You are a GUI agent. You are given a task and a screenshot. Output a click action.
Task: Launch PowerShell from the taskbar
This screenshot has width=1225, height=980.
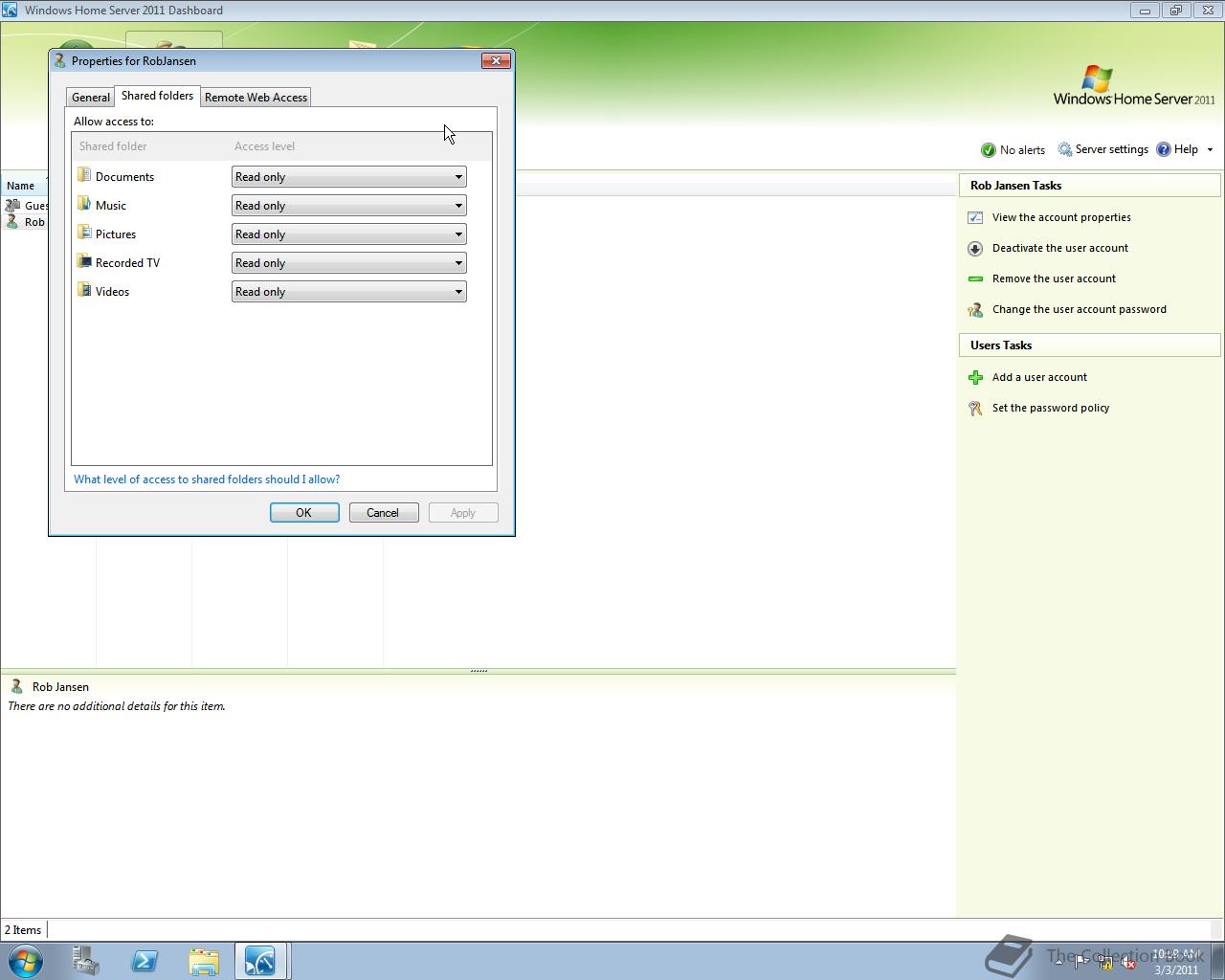(145, 961)
